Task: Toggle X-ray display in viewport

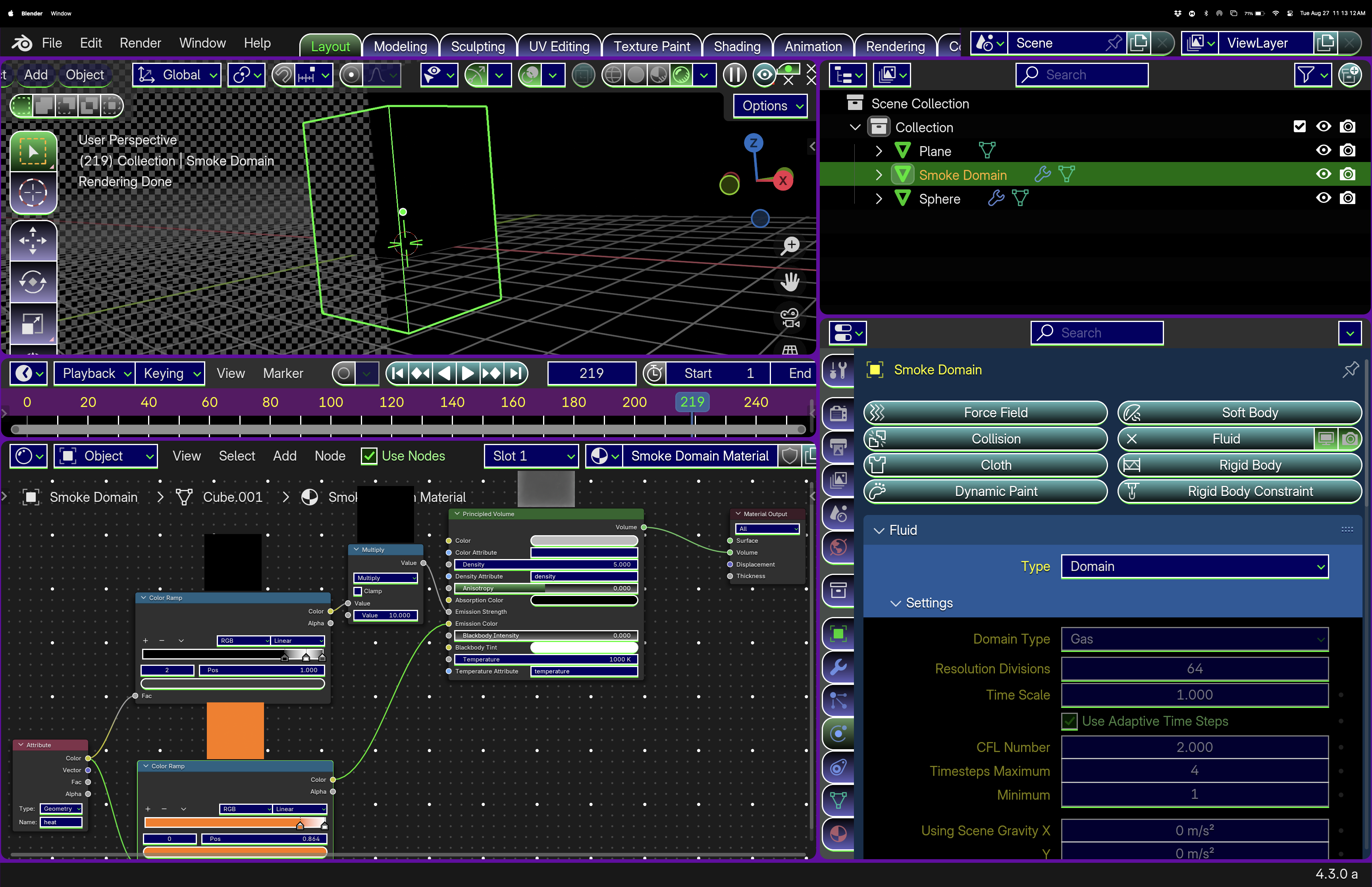Action: (583, 75)
